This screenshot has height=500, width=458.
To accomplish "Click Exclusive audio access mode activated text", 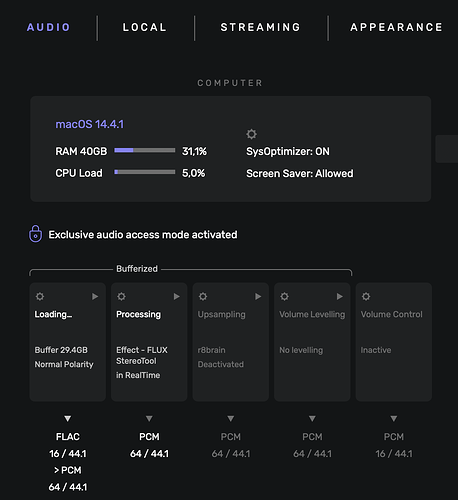I will [x=143, y=235].
